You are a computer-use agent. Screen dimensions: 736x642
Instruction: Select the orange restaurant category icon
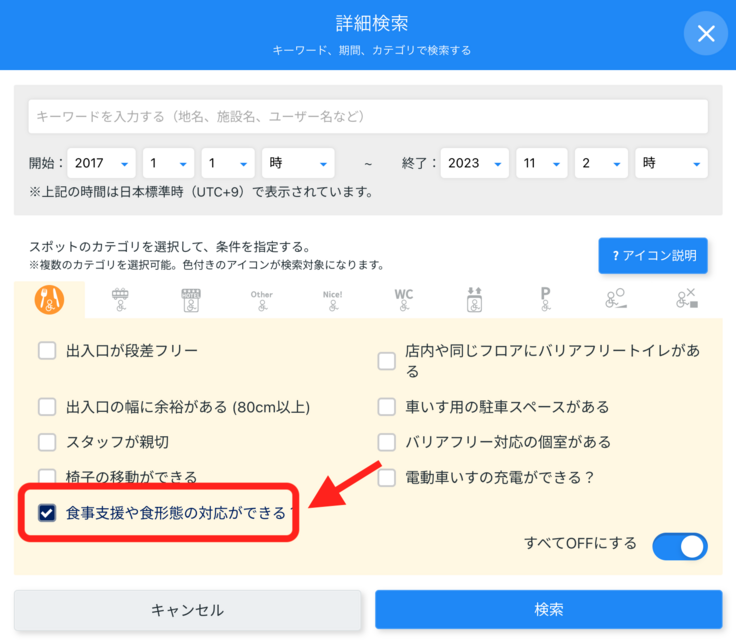(x=49, y=299)
